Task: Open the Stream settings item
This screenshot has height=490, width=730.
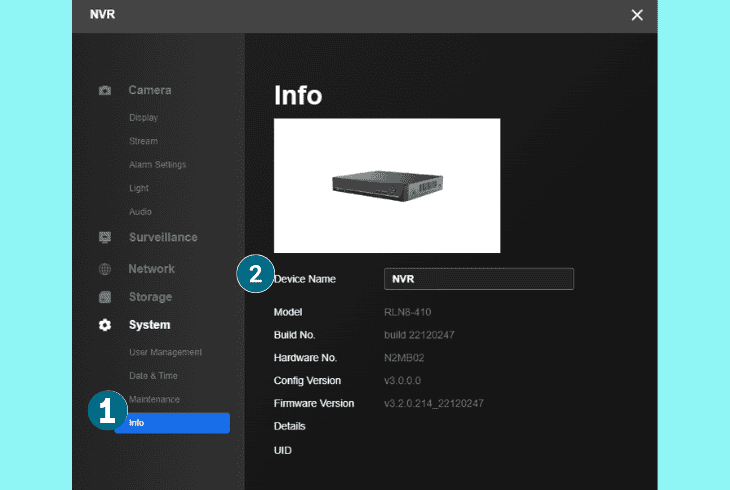Action: [143, 141]
